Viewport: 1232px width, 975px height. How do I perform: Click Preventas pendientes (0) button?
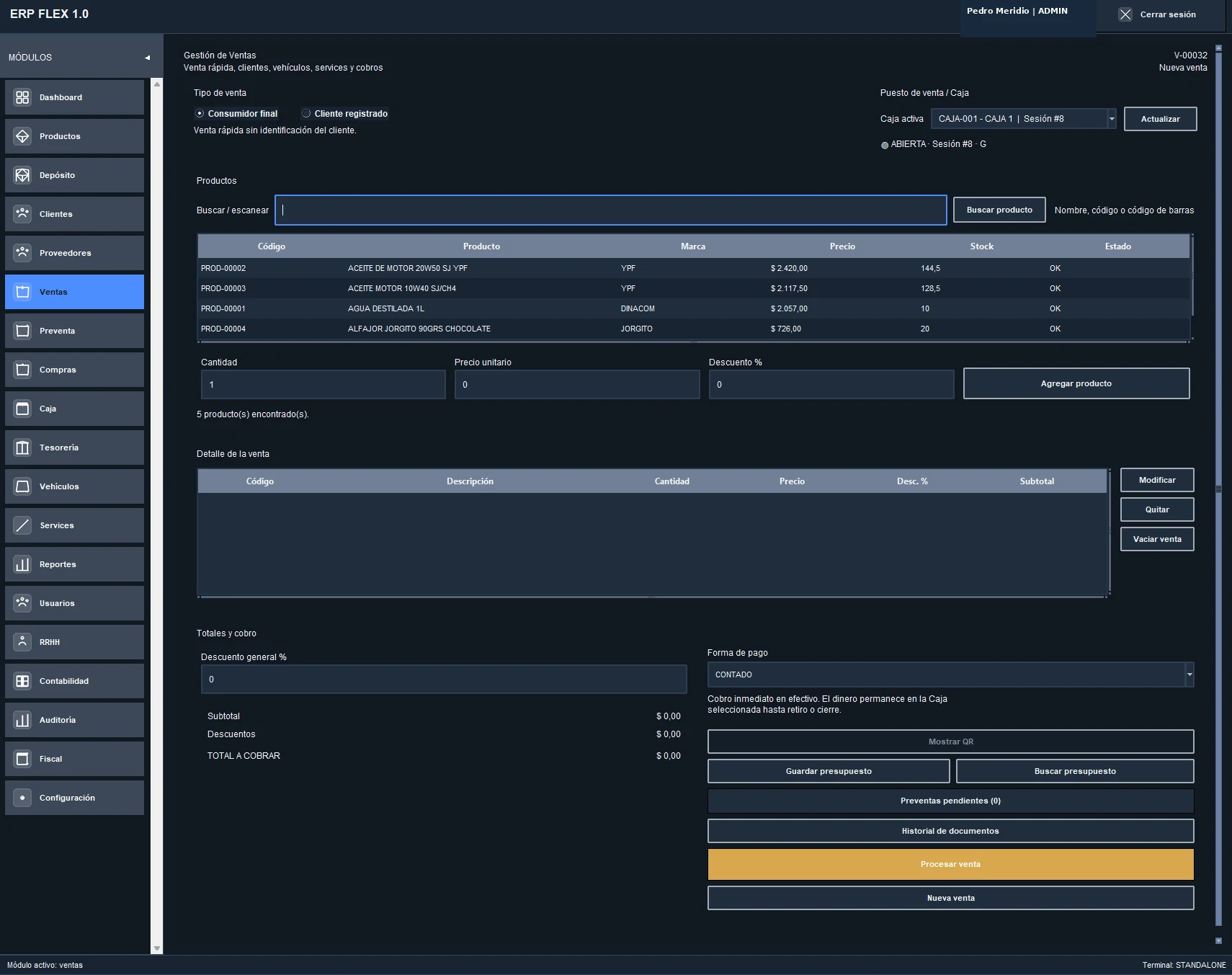coord(950,801)
